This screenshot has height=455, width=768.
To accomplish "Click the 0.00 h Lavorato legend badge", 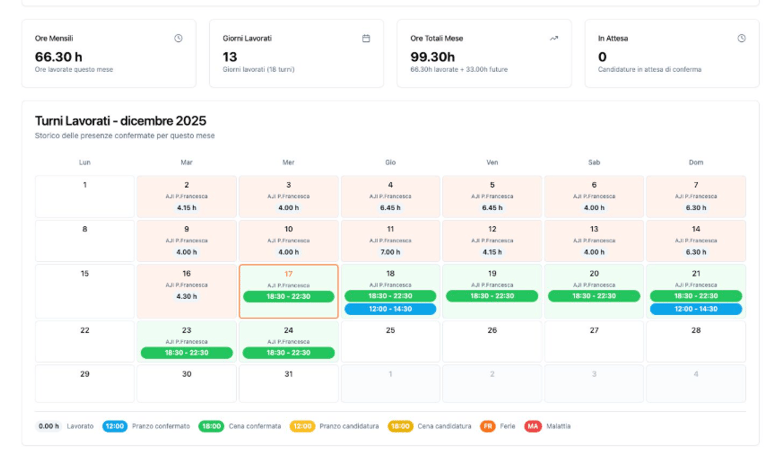I will point(49,426).
